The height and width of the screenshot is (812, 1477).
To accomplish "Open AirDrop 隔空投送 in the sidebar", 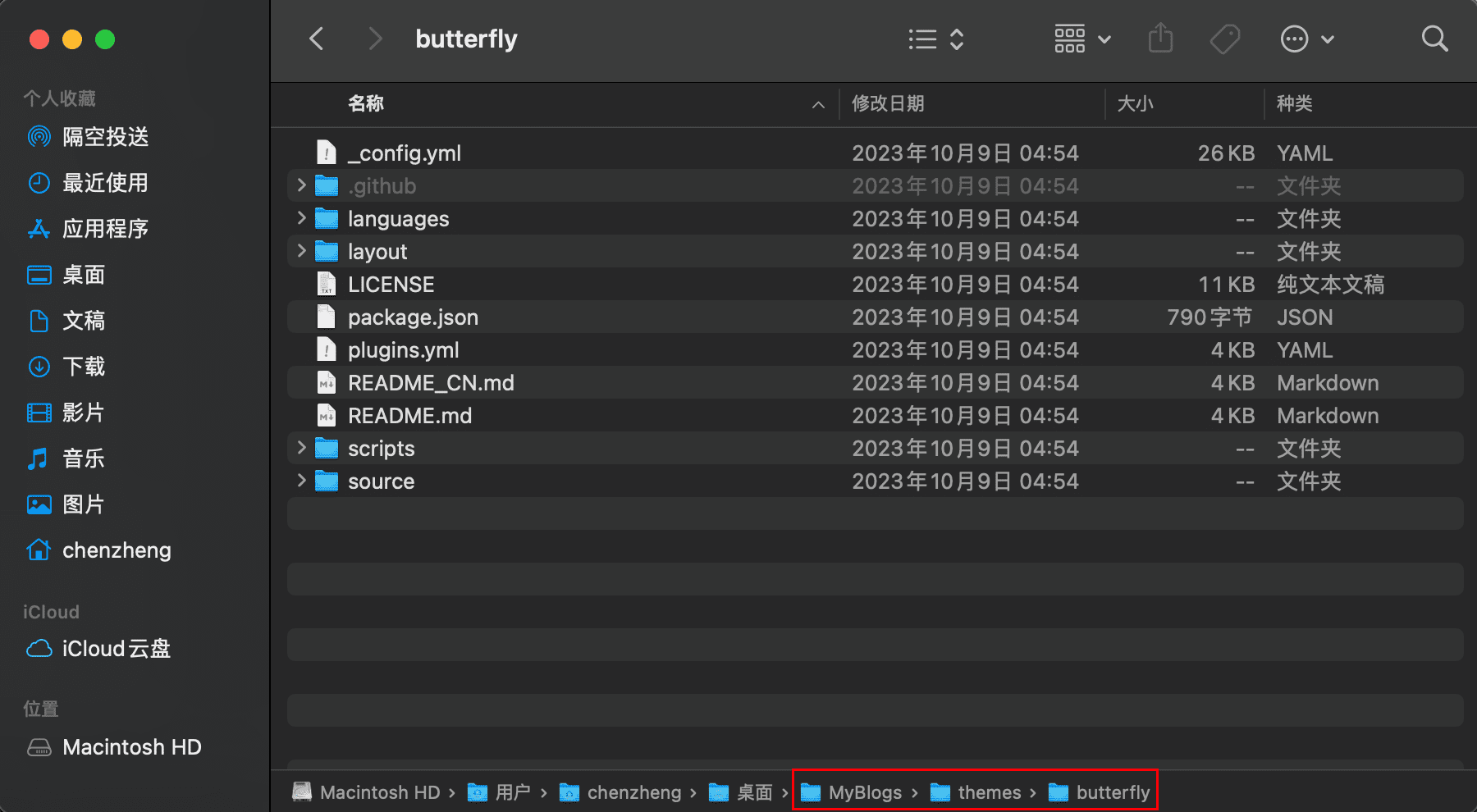I will coord(88,137).
